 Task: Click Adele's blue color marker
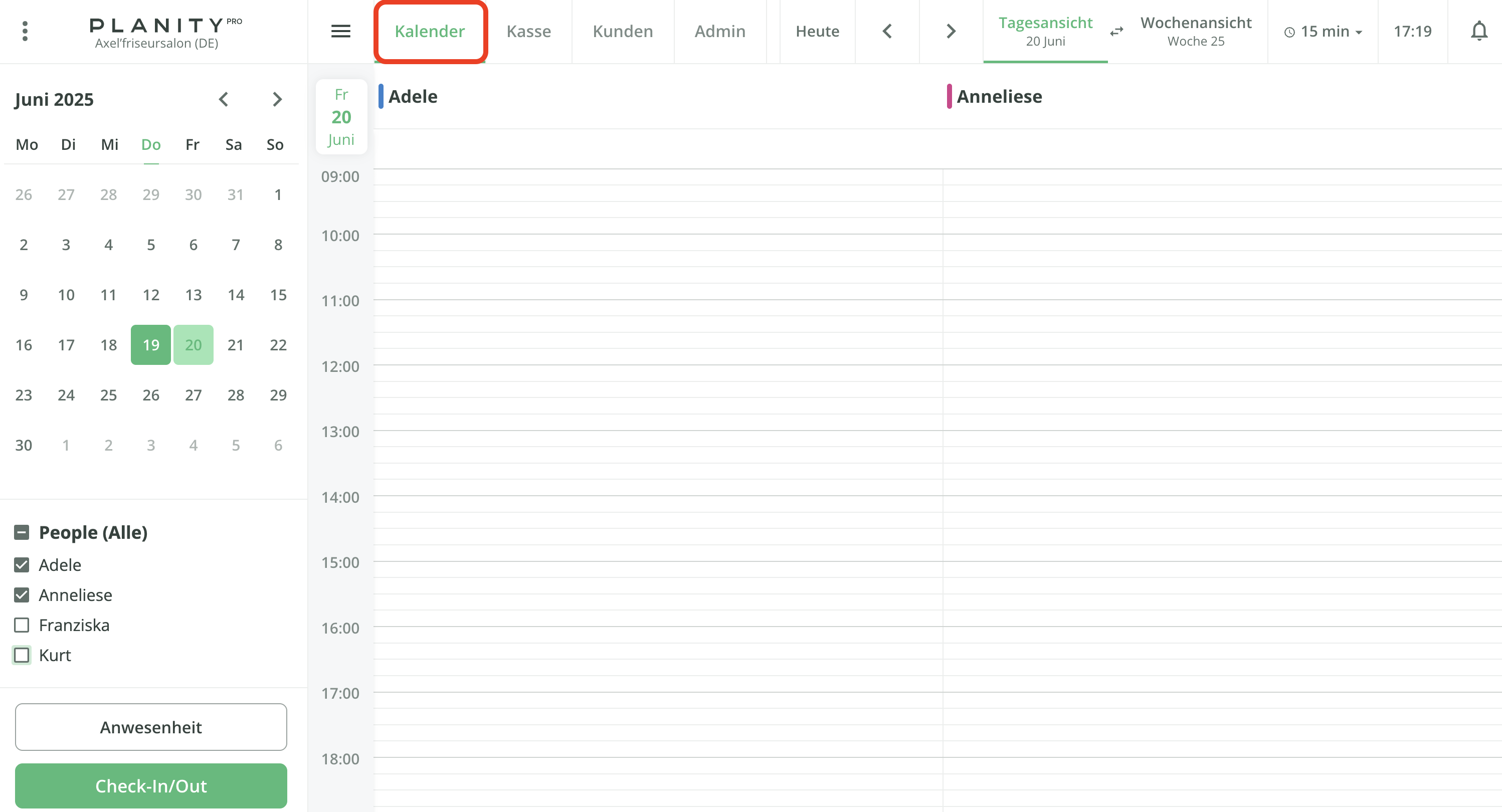pyautogui.click(x=381, y=96)
